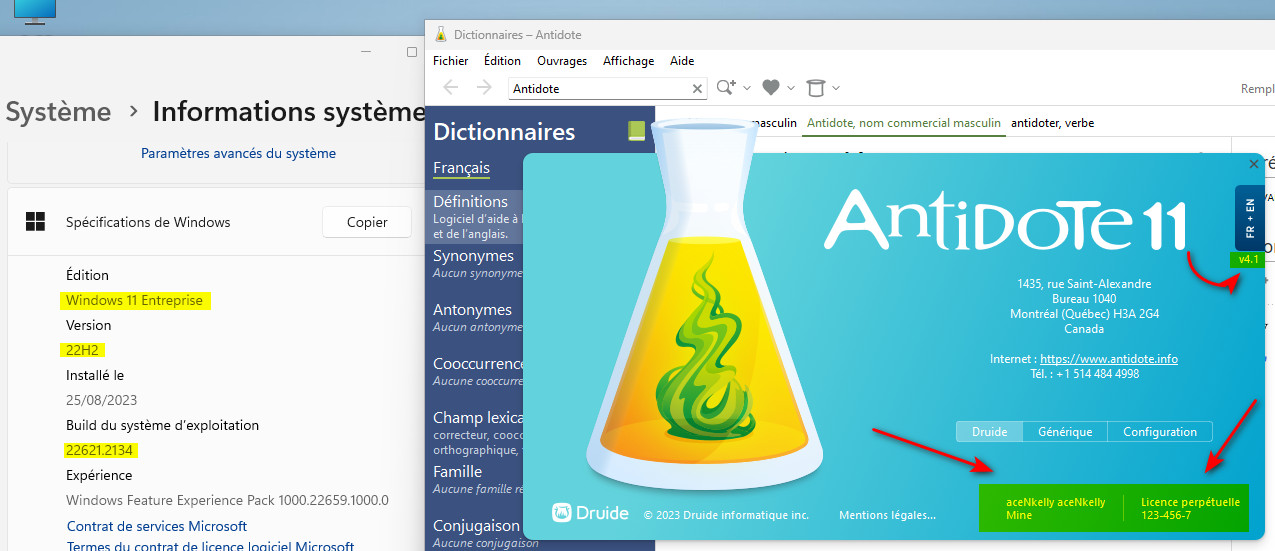
Task: Select the Générique tab
Action: pos(1065,432)
